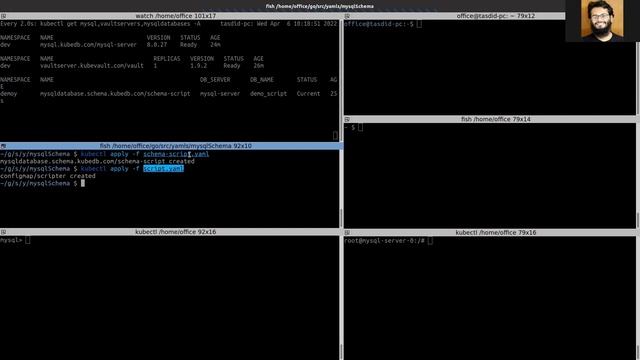Viewport: 640px width, 360px height.
Task: Click the root@mysql-server-0 shell prompt
Action: point(384,241)
